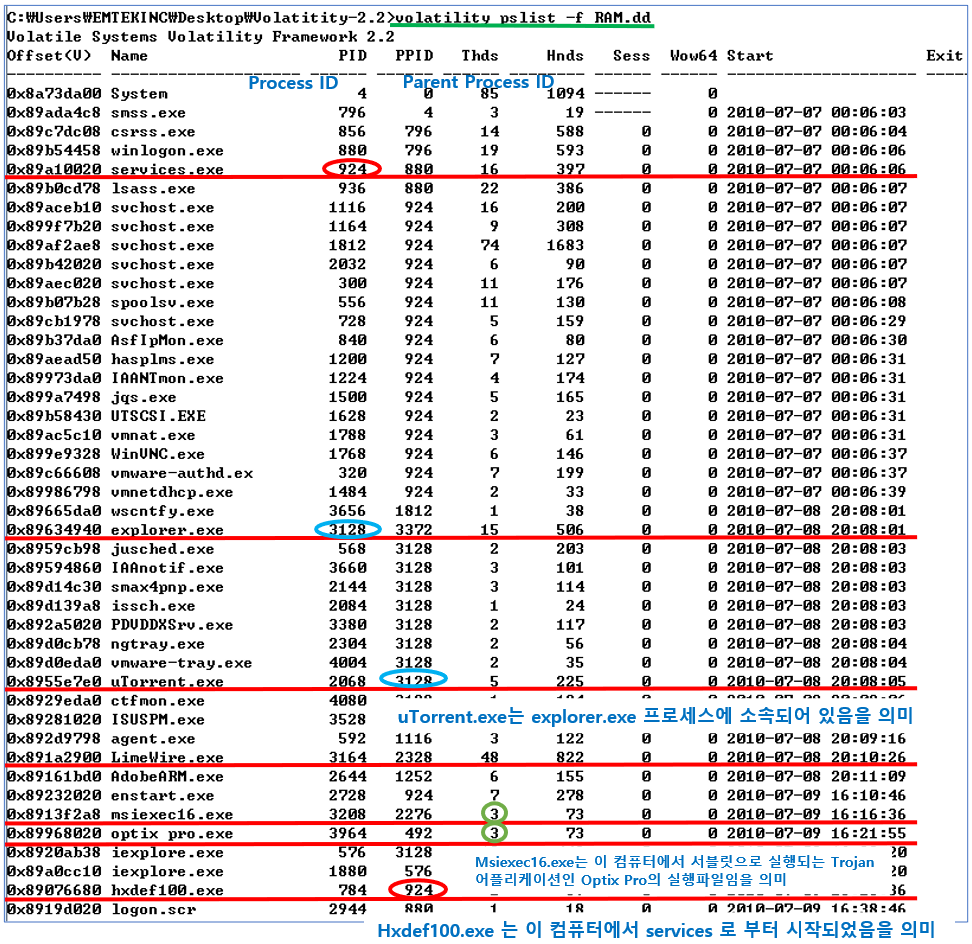Image resolution: width=972 pixels, height=944 pixels.
Task: Click the 'Thds' column header
Action: coord(480,56)
